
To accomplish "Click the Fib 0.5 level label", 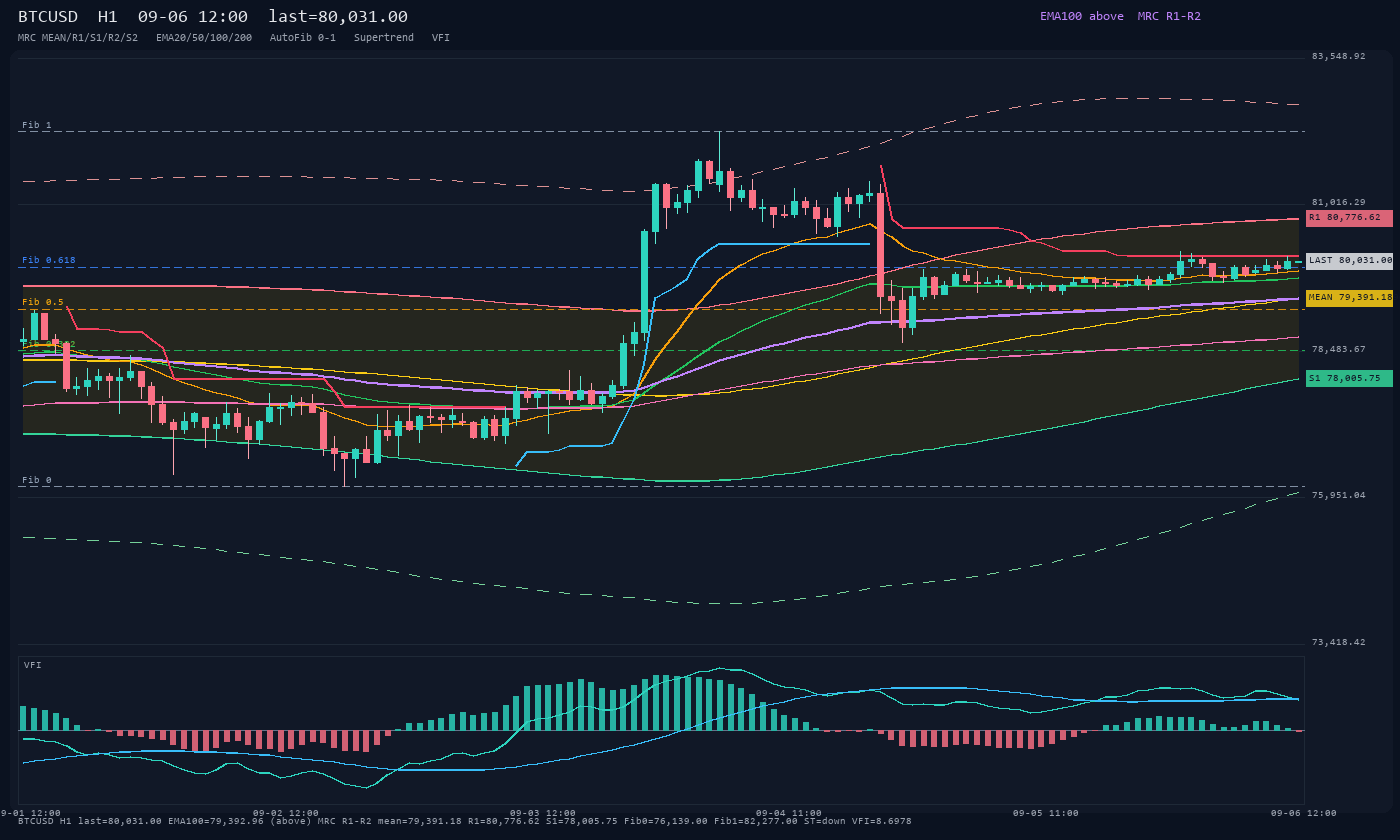I will pyautogui.click(x=43, y=302).
